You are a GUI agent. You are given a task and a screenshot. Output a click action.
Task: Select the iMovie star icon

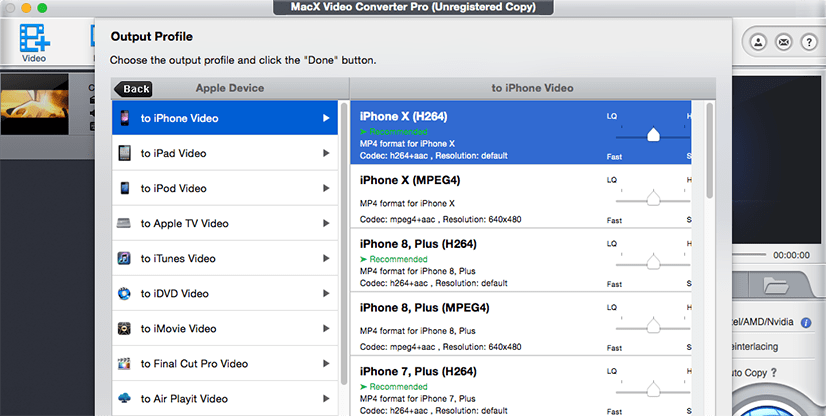(124, 329)
